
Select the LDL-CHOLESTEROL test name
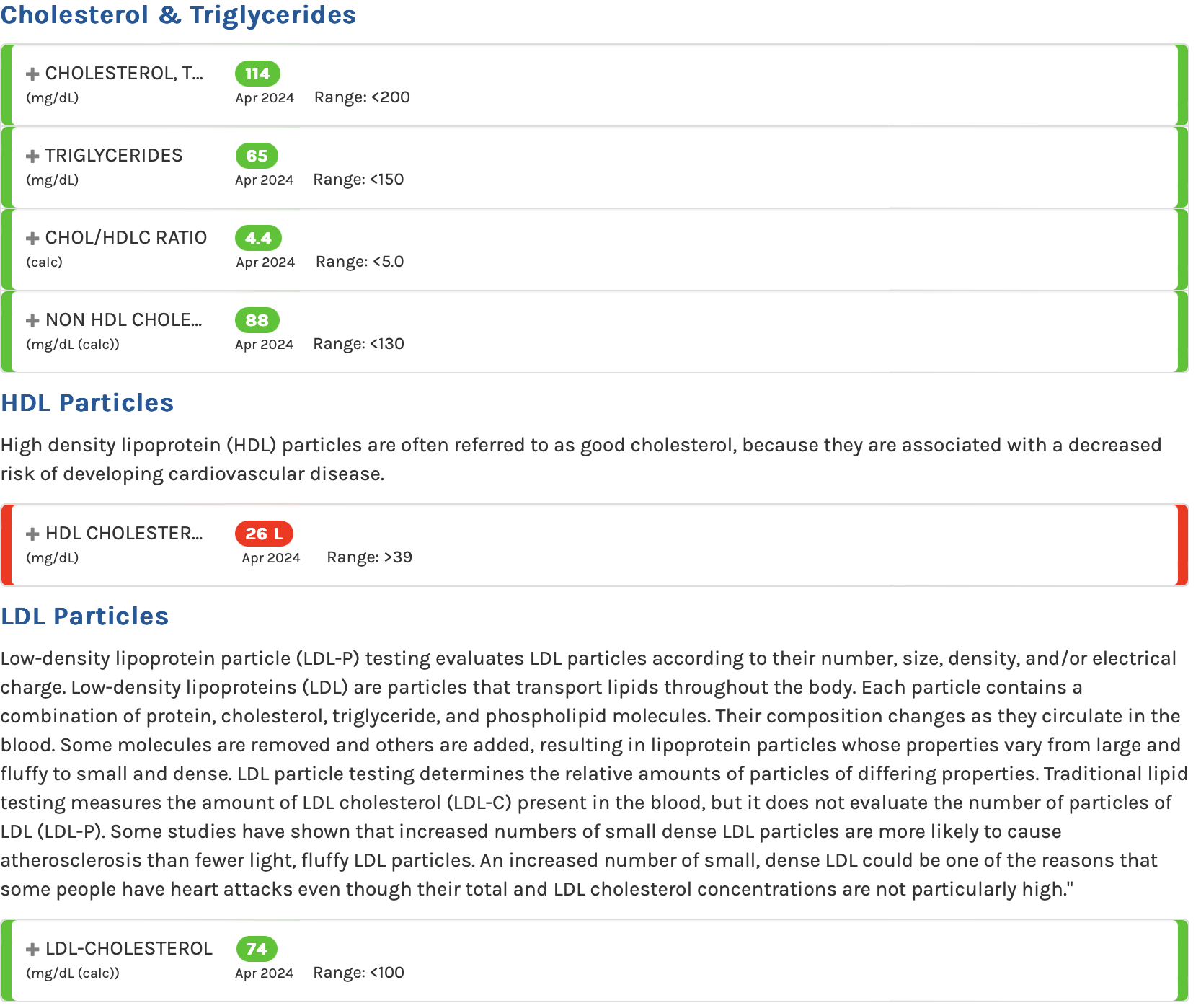pyautogui.click(x=129, y=949)
